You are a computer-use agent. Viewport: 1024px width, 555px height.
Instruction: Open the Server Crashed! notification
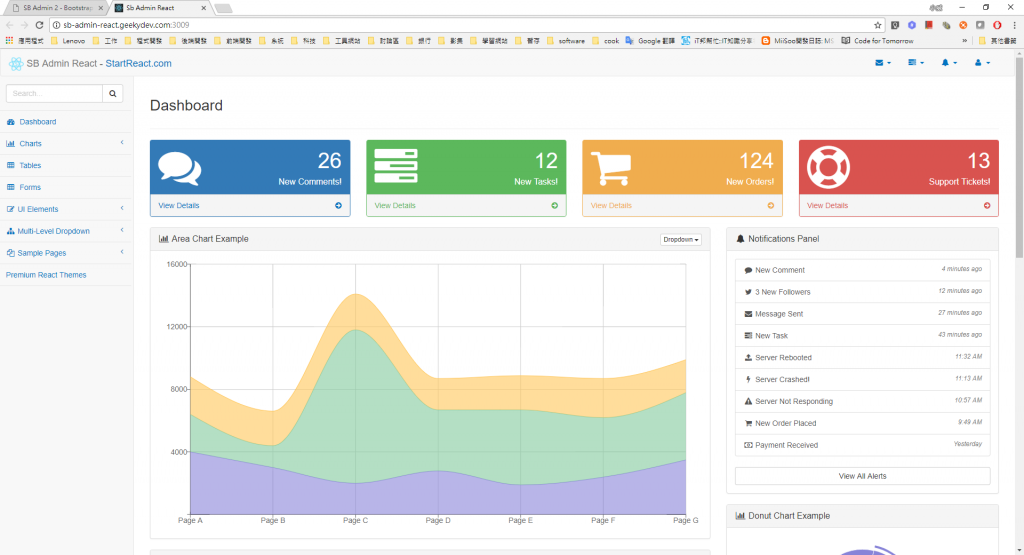click(862, 379)
